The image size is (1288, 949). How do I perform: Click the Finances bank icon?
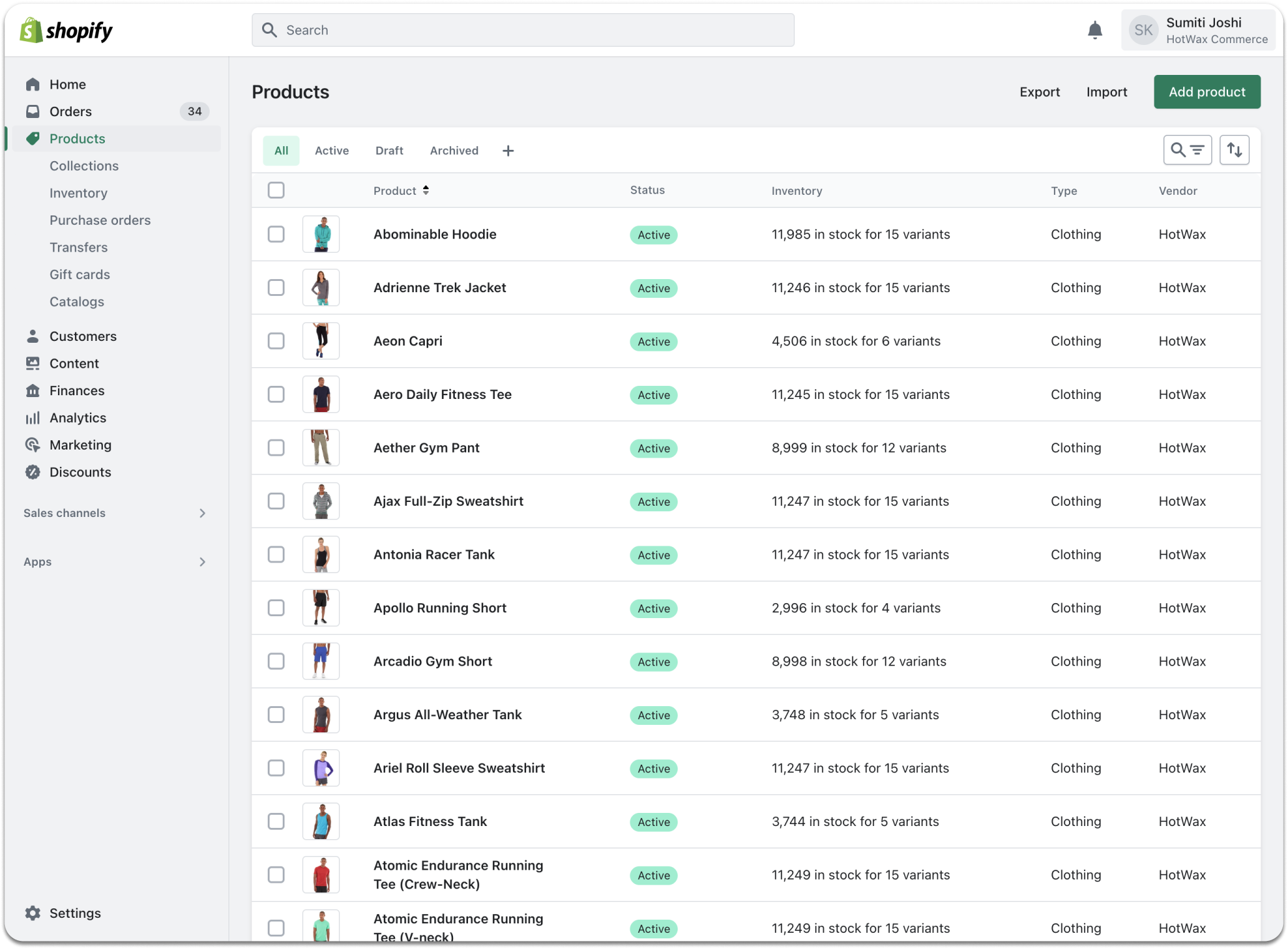point(33,390)
